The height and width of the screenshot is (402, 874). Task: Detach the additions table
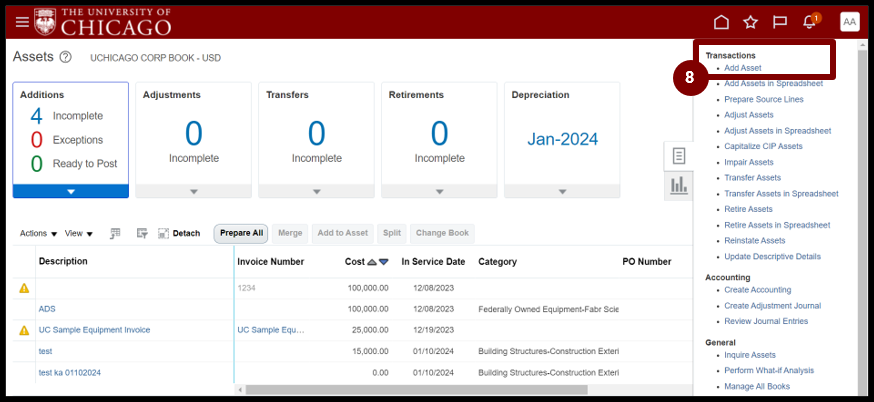pyautogui.click(x=179, y=234)
